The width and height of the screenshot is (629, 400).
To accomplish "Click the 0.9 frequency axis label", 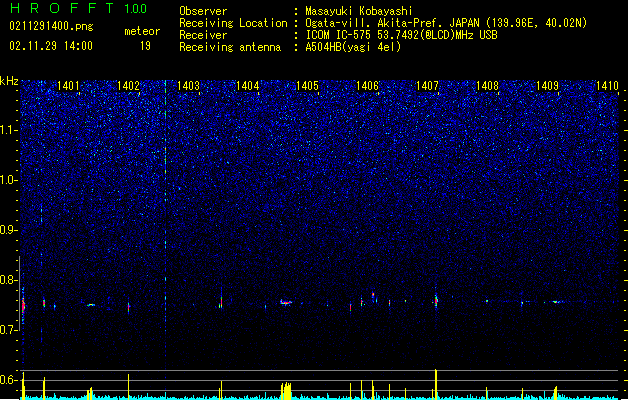I will (x=8, y=230).
